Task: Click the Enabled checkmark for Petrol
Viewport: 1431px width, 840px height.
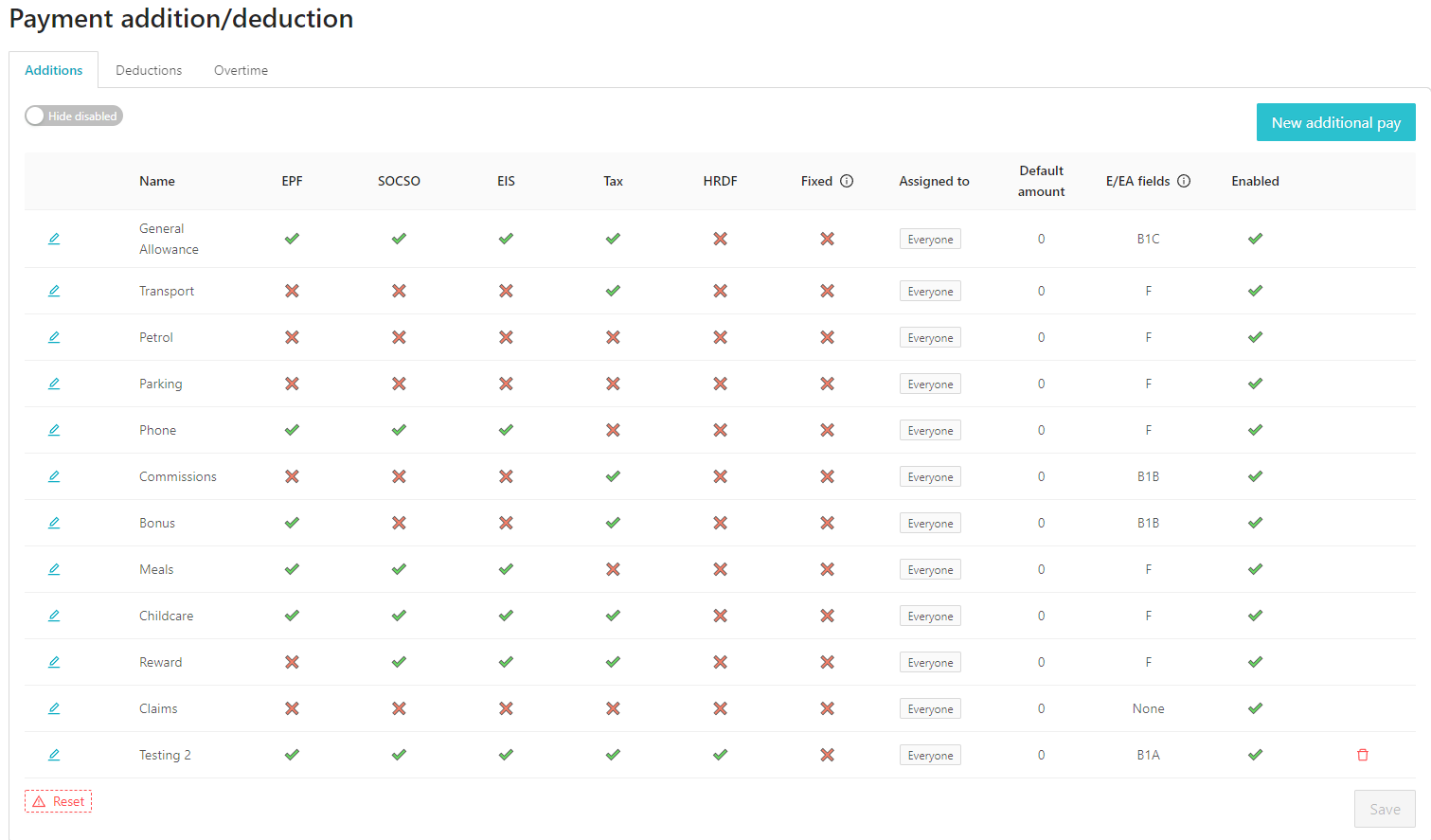Action: click(x=1255, y=337)
